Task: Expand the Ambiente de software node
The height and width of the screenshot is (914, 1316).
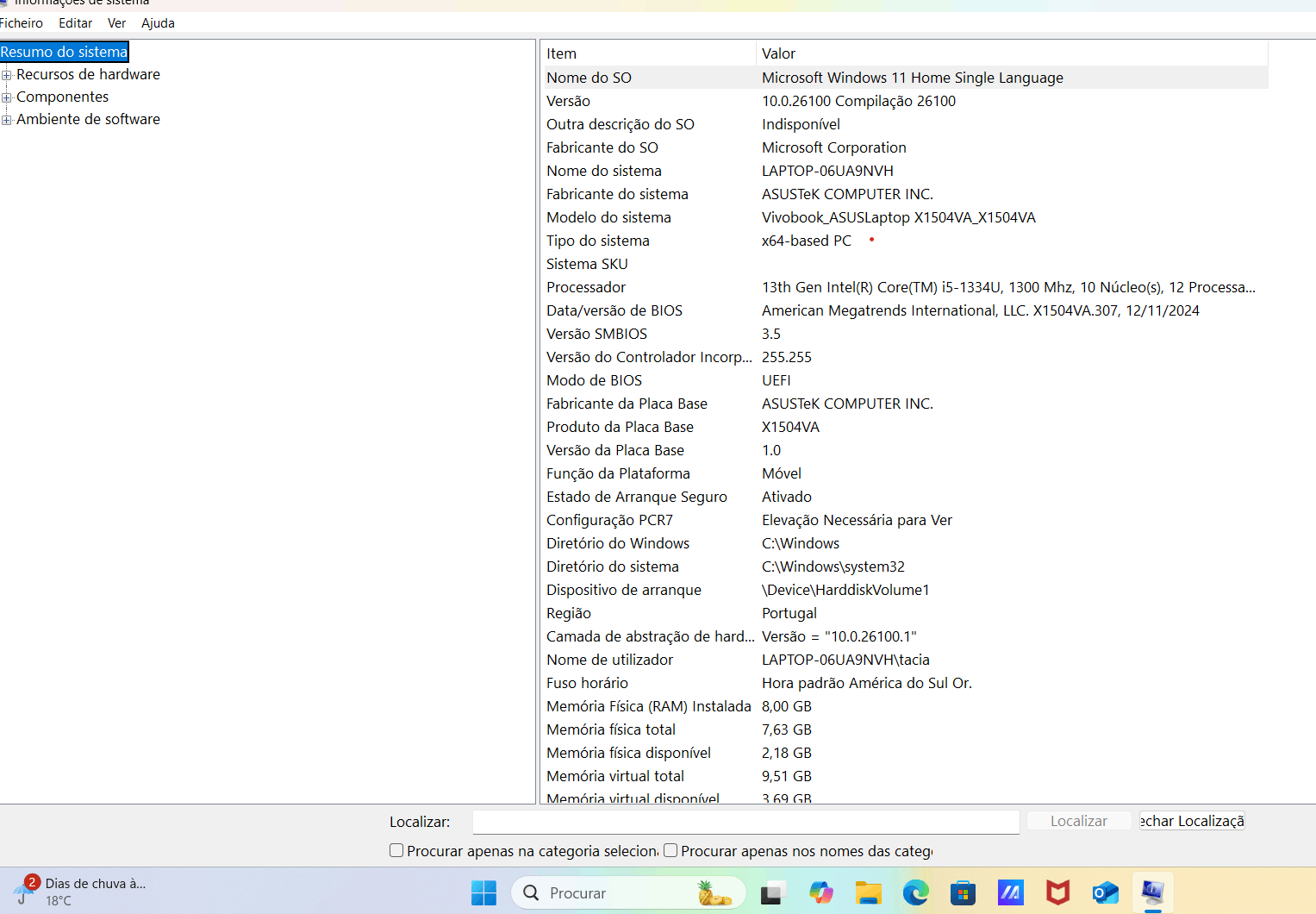Action: pyautogui.click(x=6, y=120)
